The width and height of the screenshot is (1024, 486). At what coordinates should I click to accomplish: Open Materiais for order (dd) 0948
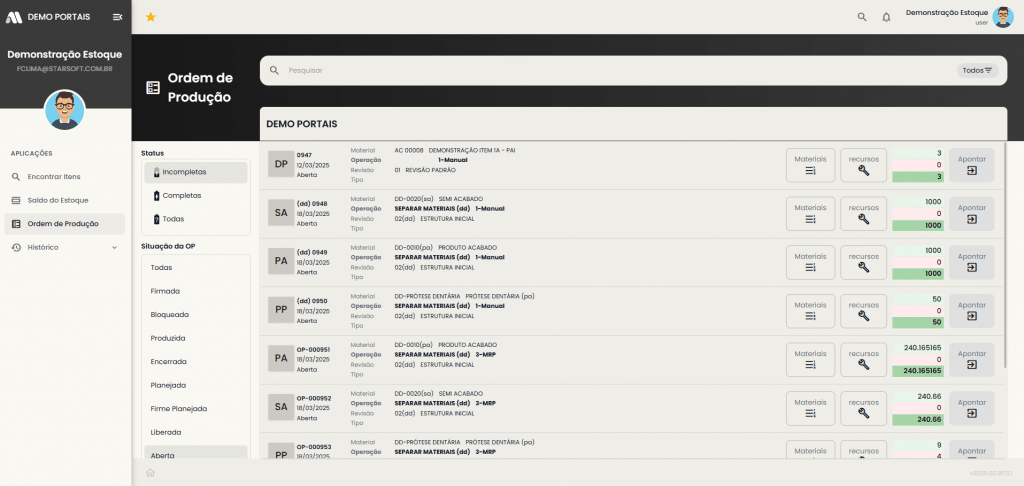pyautogui.click(x=810, y=214)
